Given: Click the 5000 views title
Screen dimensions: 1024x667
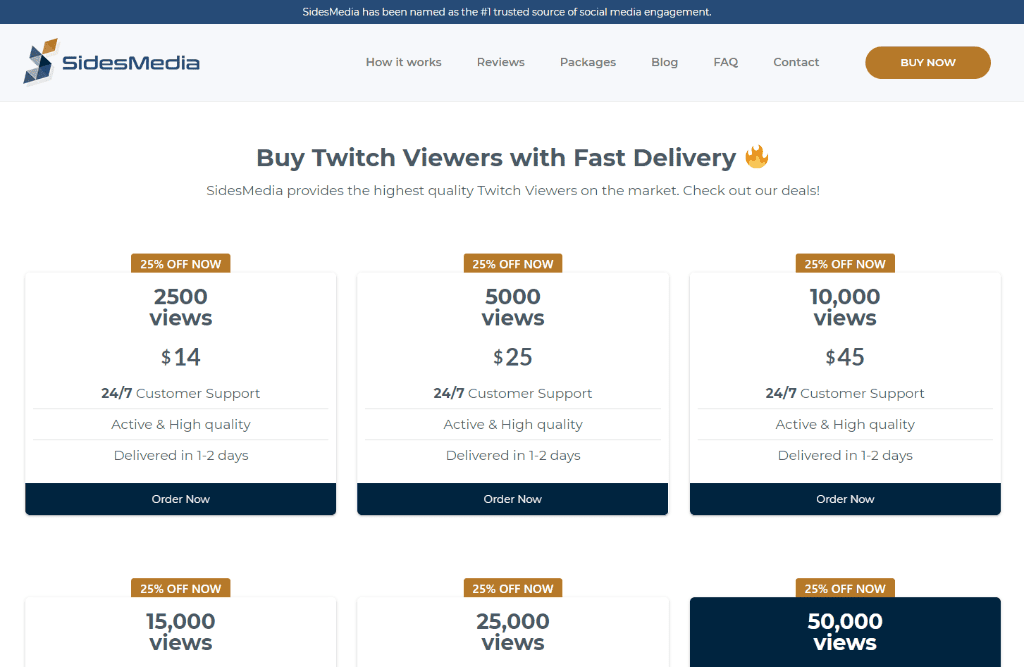Looking at the screenshot, I should (513, 307).
